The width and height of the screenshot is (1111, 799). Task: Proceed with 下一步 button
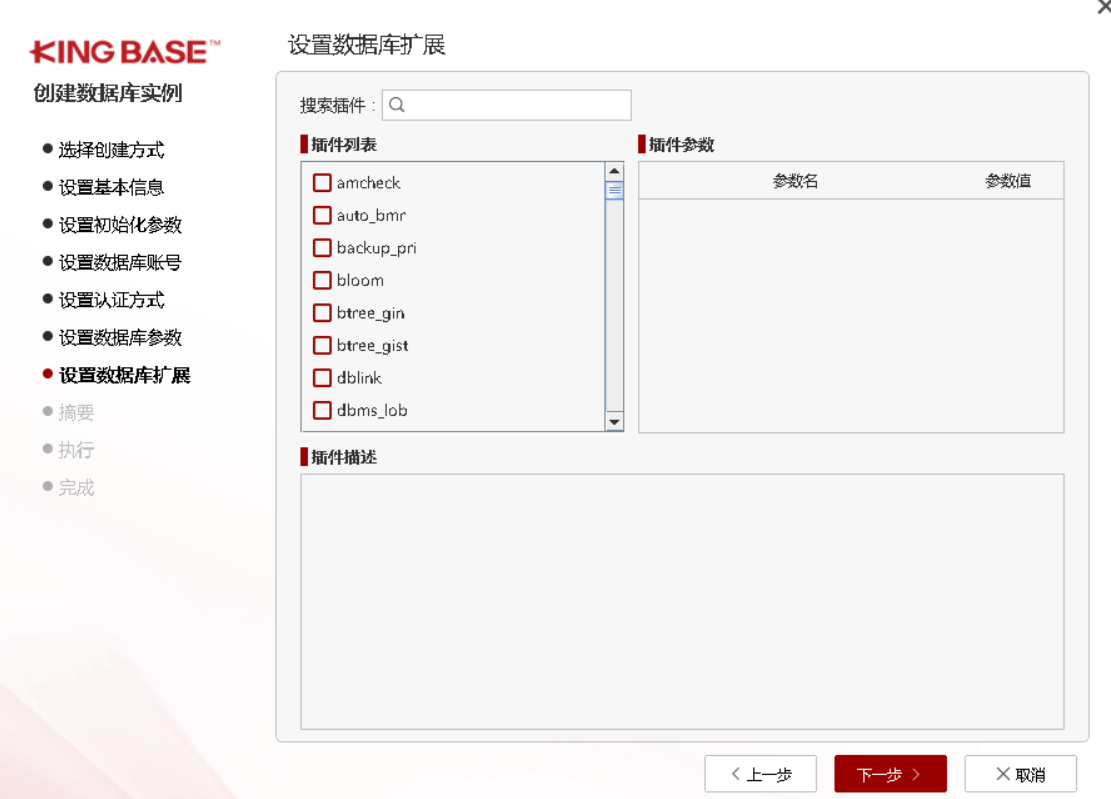[x=890, y=774]
